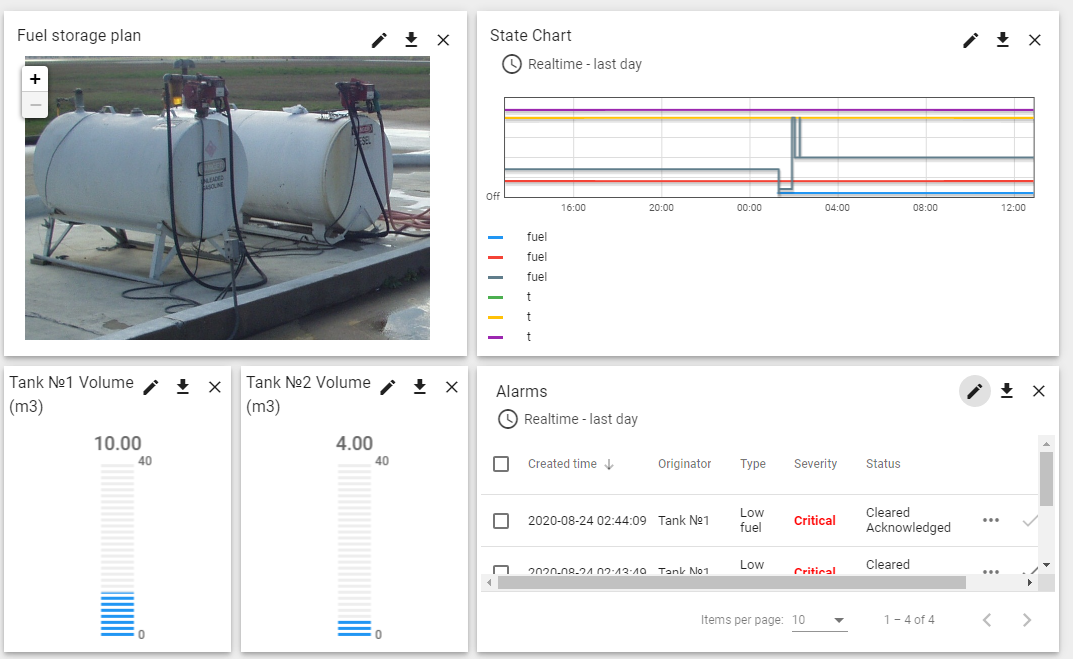Image resolution: width=1073 pixels, height=659 pixels.
Task: Toggle the select-all alarms checkbox
Action: (502, 464)
